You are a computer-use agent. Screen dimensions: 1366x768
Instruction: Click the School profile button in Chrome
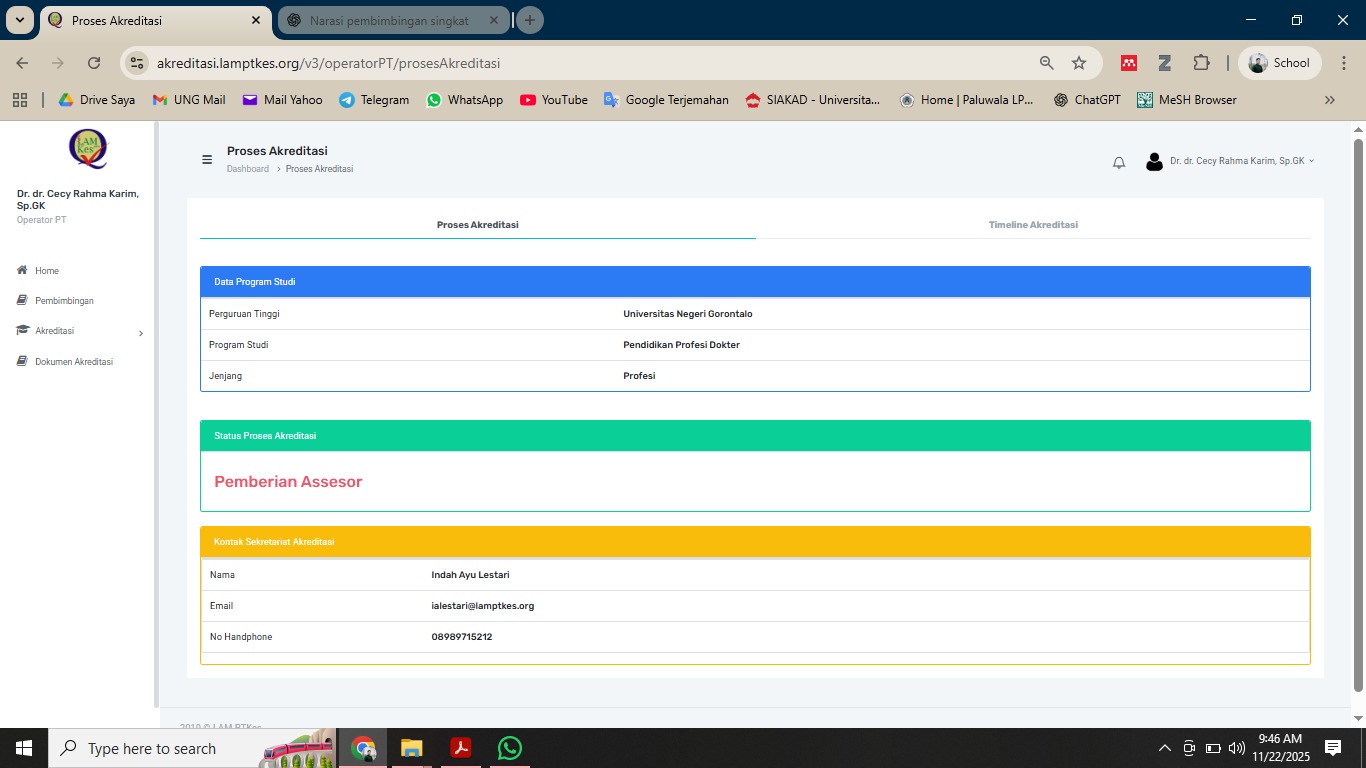pos(1280,62)
